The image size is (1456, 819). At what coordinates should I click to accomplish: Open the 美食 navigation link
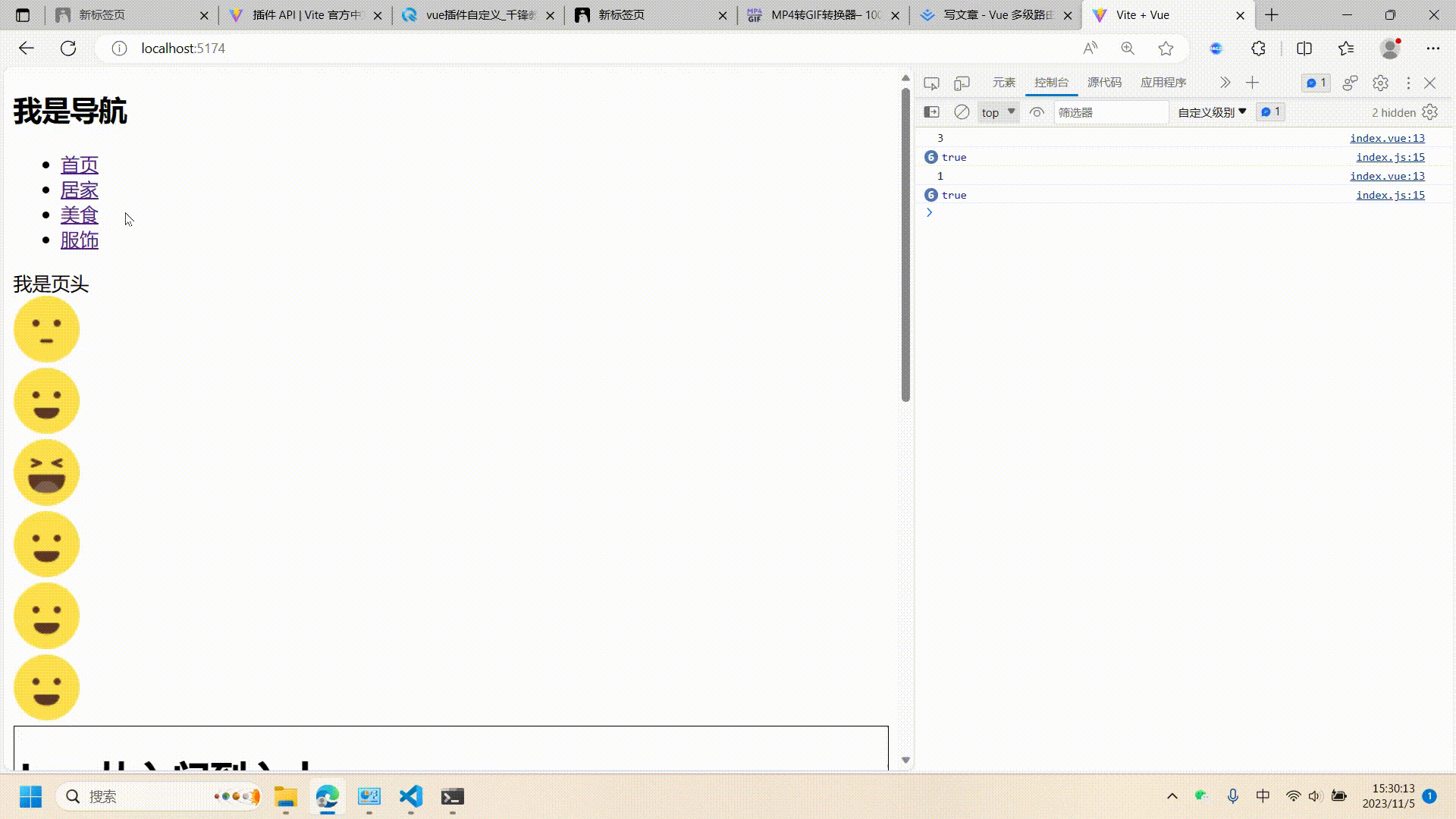point(79,215)
